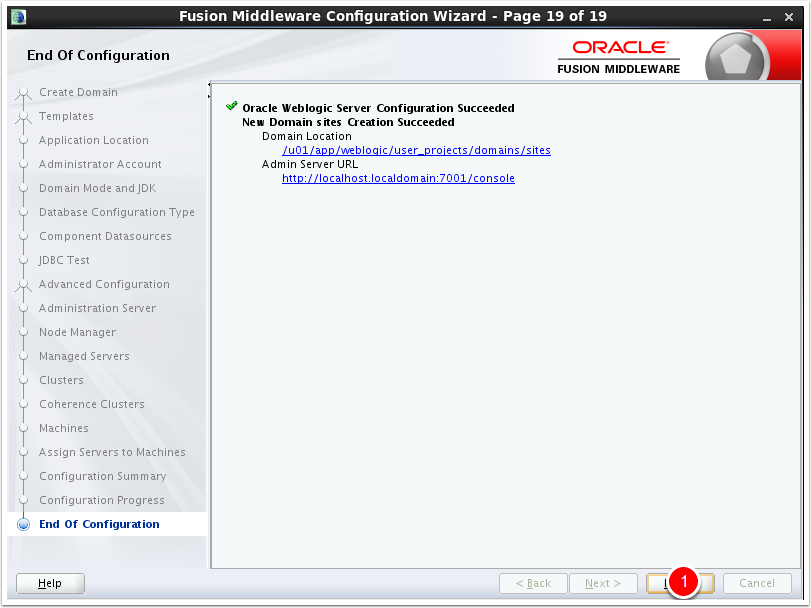Select the Coherence Clusters step

pyautogui.click(x=91, y=404)
